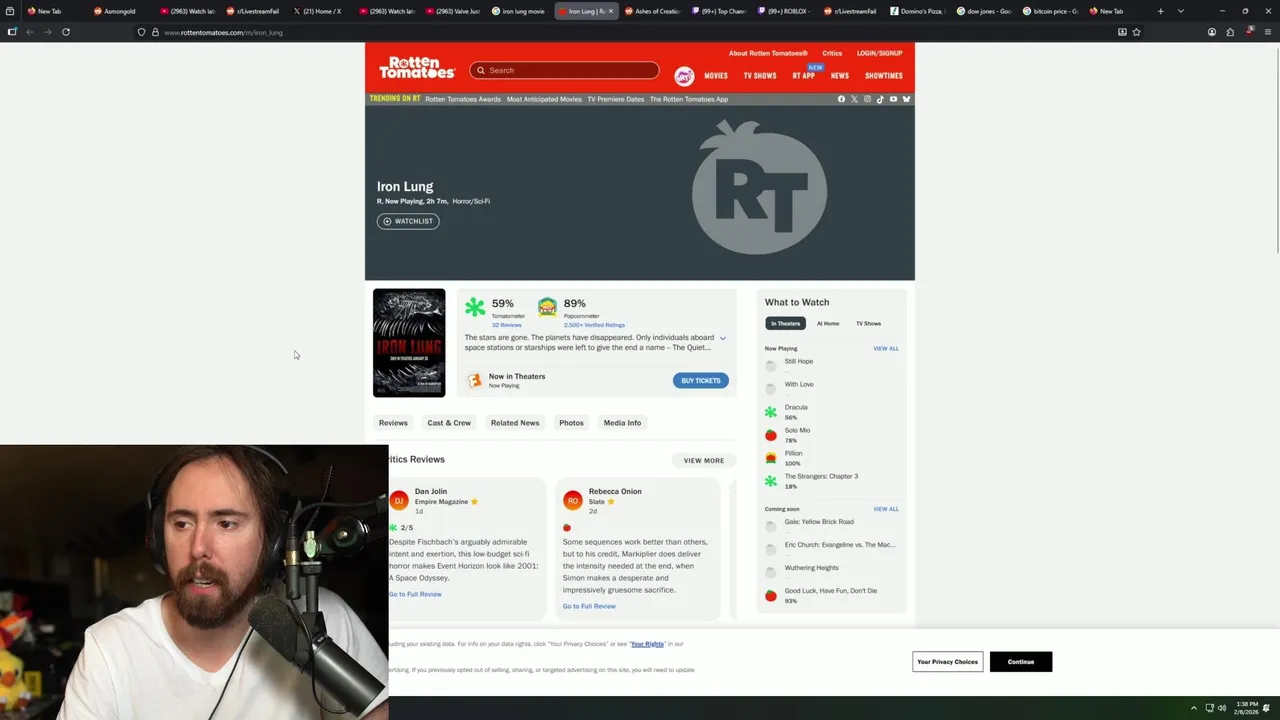The width and height of the screenshot is (1280, 720).
Task: Open the Facebook social icon
Action: [x=841, y=99]
